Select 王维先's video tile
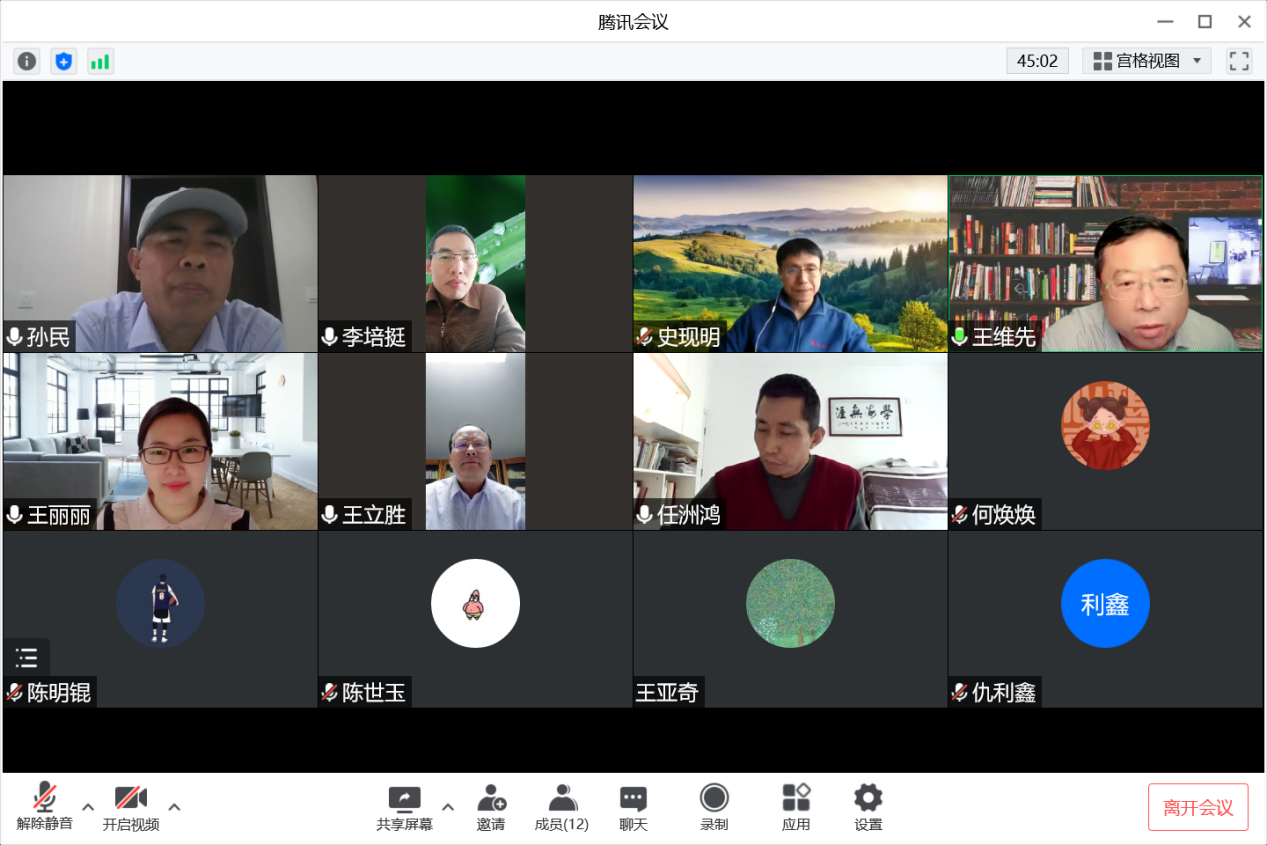The width and height of the screenshot is (1267, 845). pos(1105,264)
